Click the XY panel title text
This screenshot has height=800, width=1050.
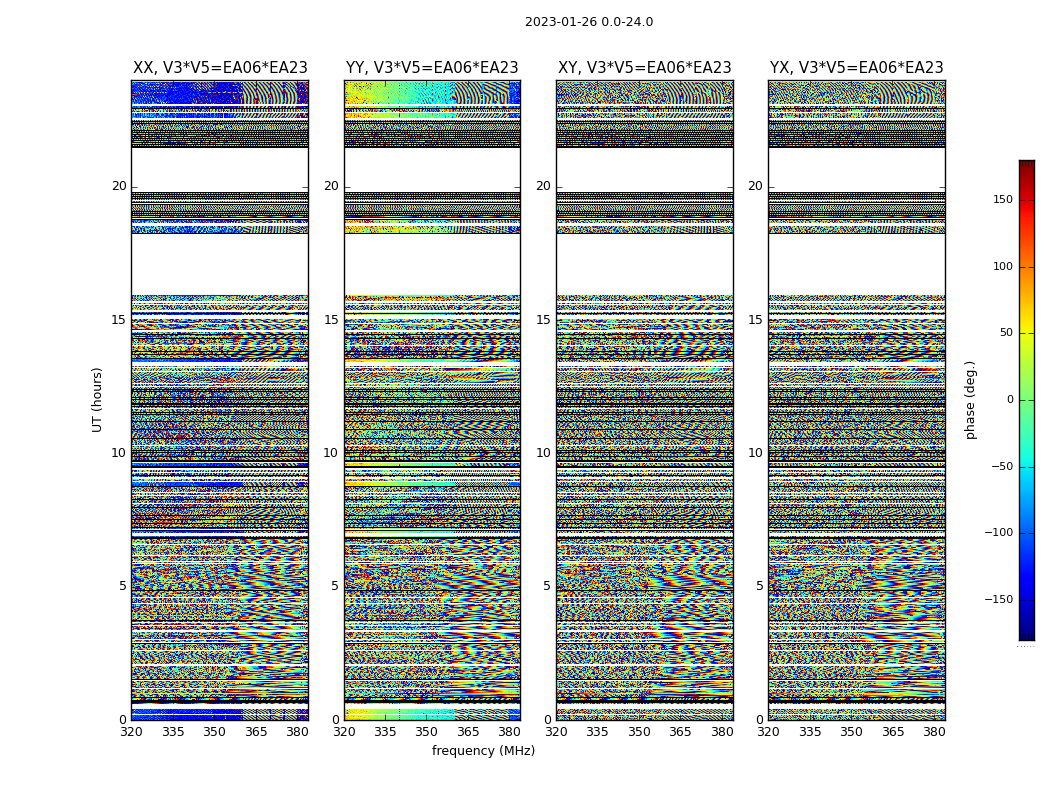click(x=644, y=68)
